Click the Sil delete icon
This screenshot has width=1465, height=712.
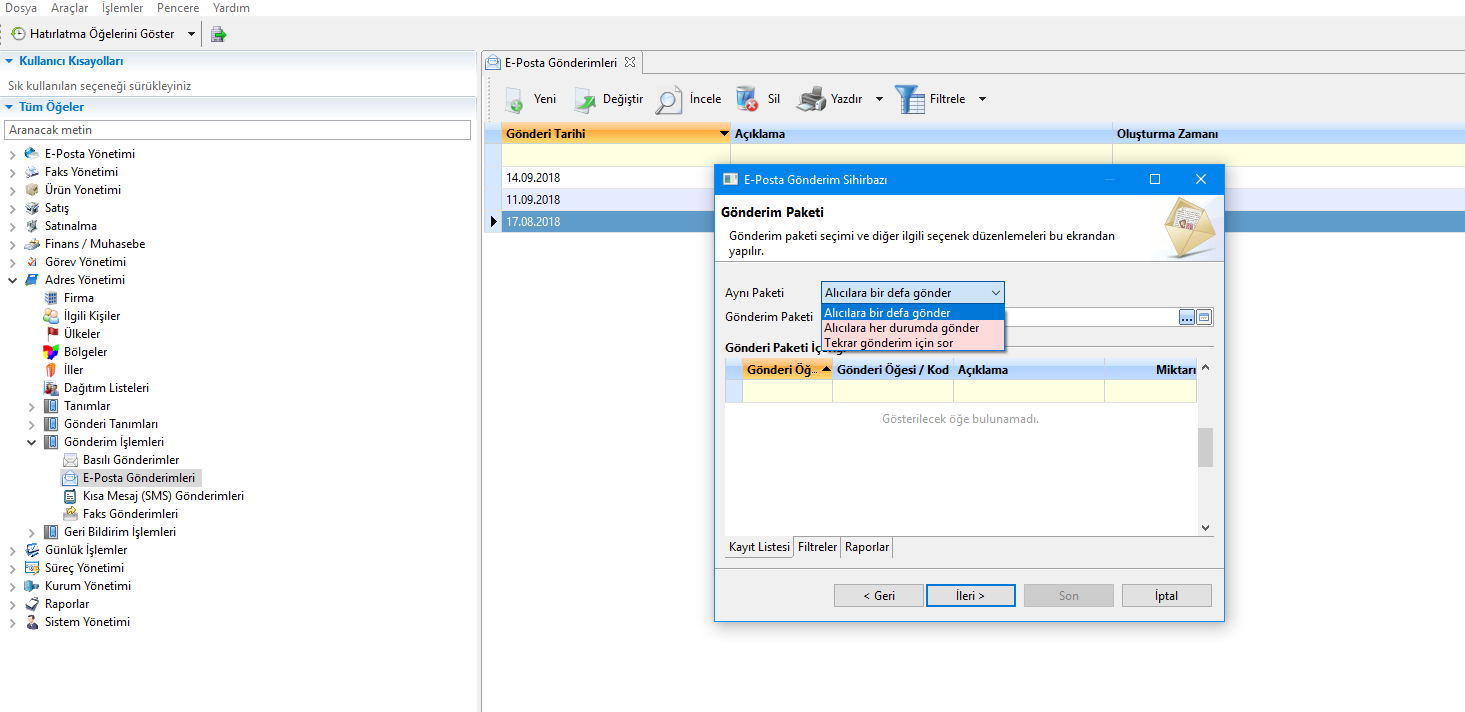click(747, 99)
